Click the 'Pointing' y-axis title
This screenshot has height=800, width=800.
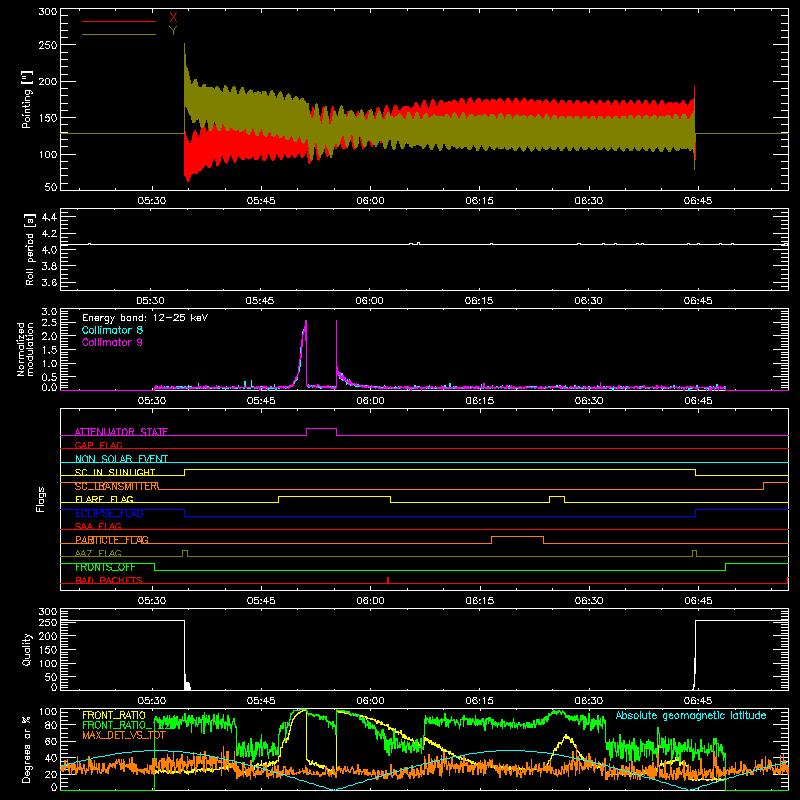point(27,99)
